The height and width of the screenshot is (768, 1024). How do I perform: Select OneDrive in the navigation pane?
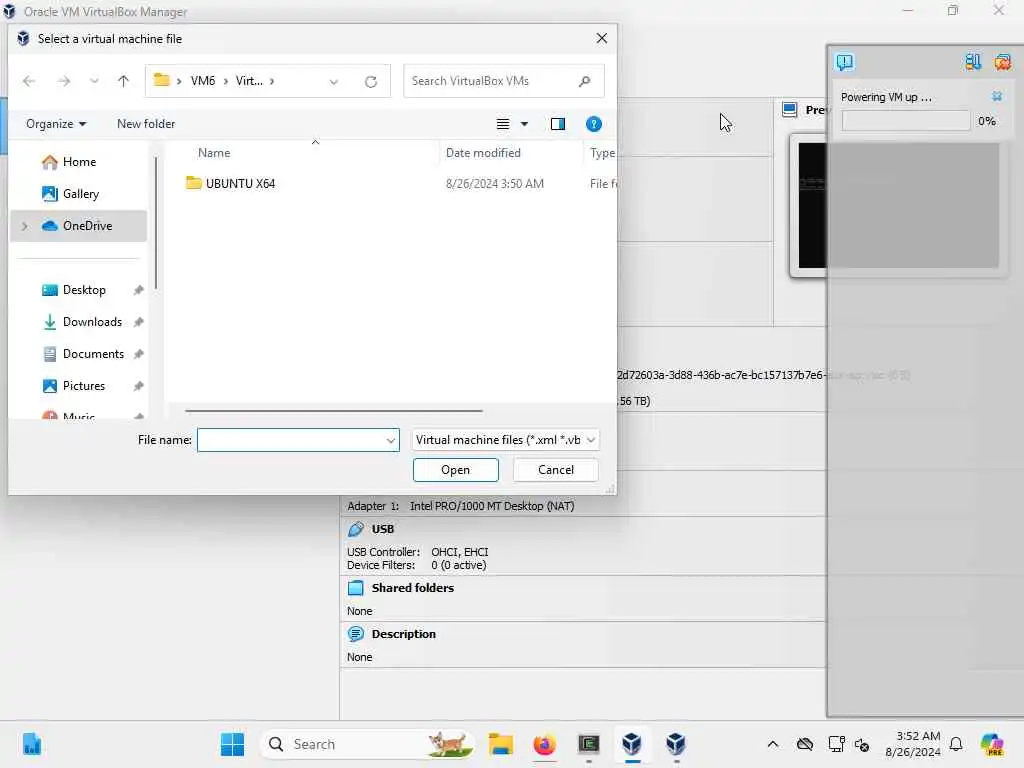(x=78, y=225)
